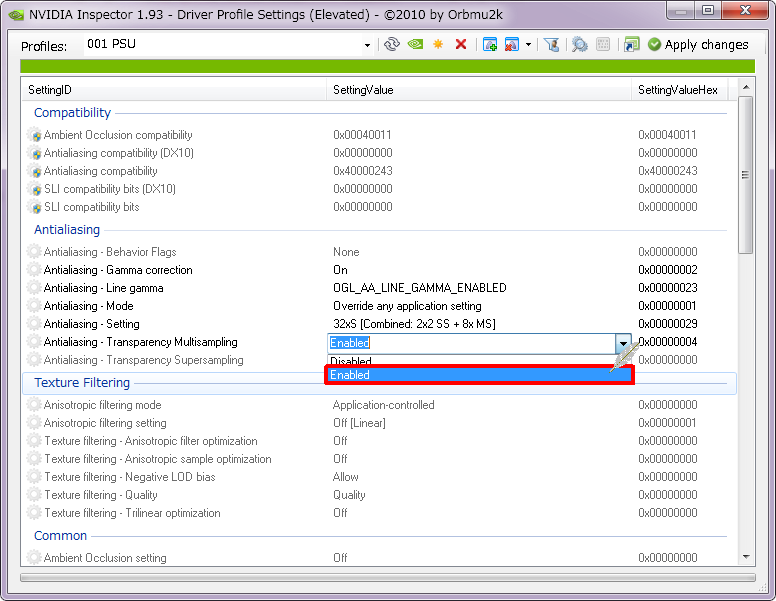The width and height of the screenshot is (776, 601).
Task: Click hex value 0x00000029 for Antialiasing Setting
Action: pyautogui.click(x=668, y=324)
